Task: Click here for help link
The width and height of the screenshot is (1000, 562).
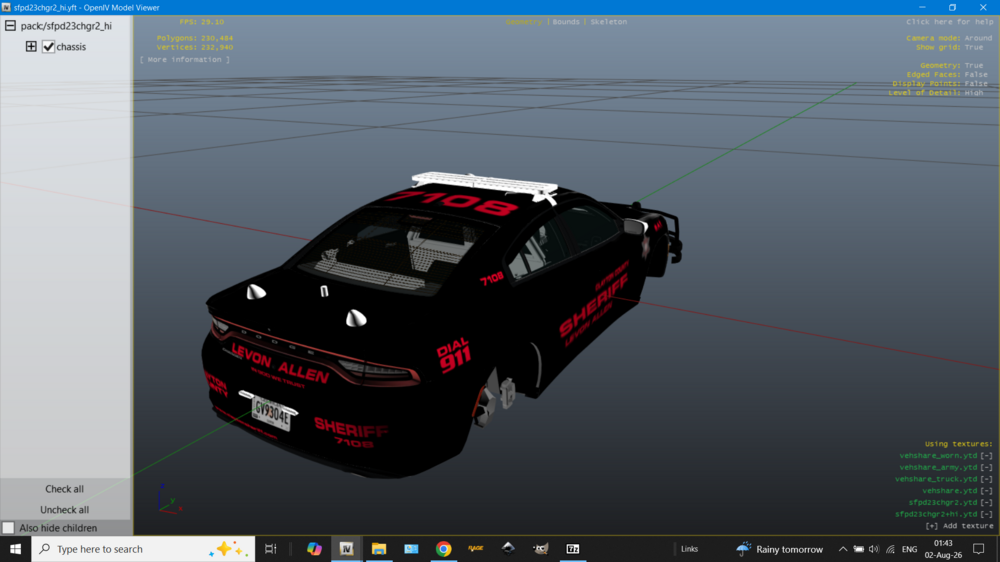Action: point(950,22)
